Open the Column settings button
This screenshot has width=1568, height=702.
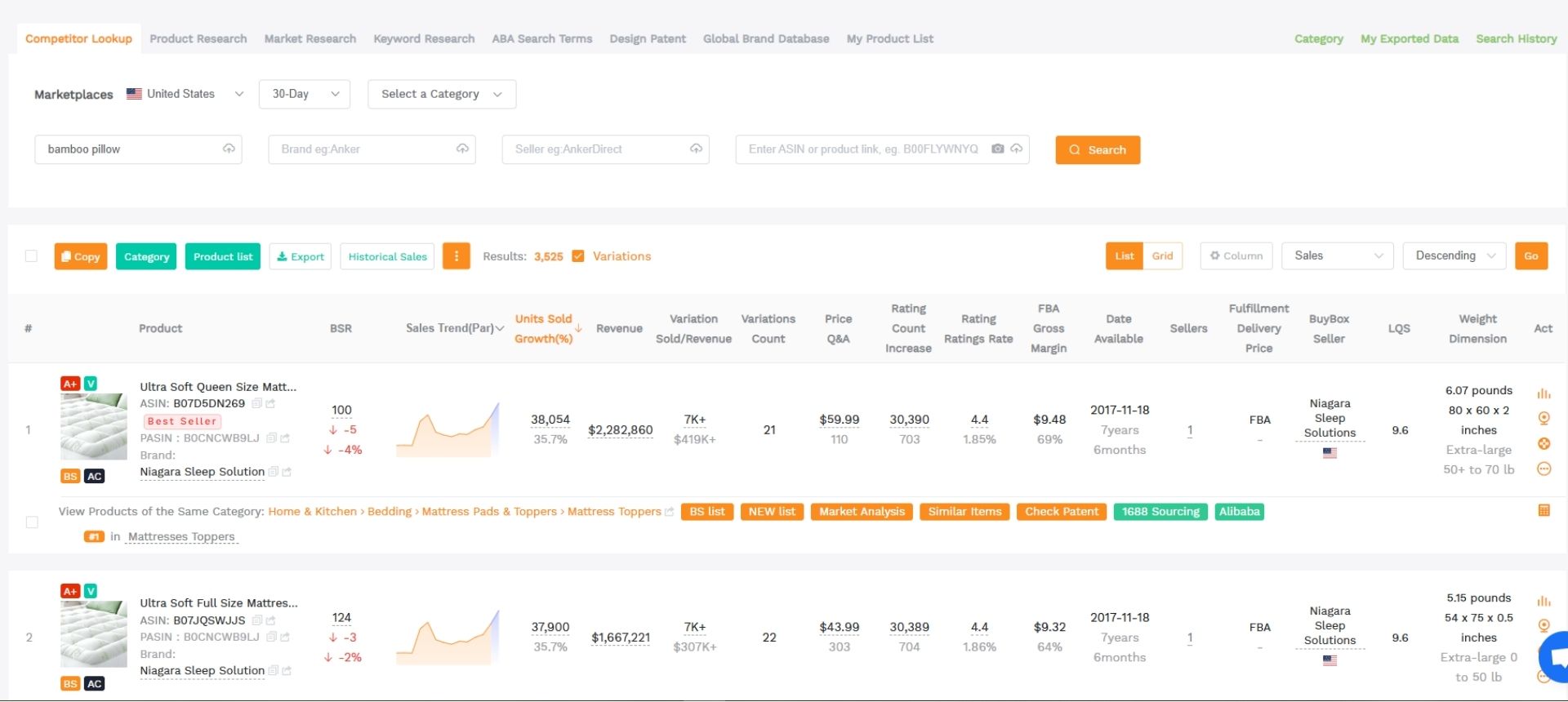tap(1236, 255)
